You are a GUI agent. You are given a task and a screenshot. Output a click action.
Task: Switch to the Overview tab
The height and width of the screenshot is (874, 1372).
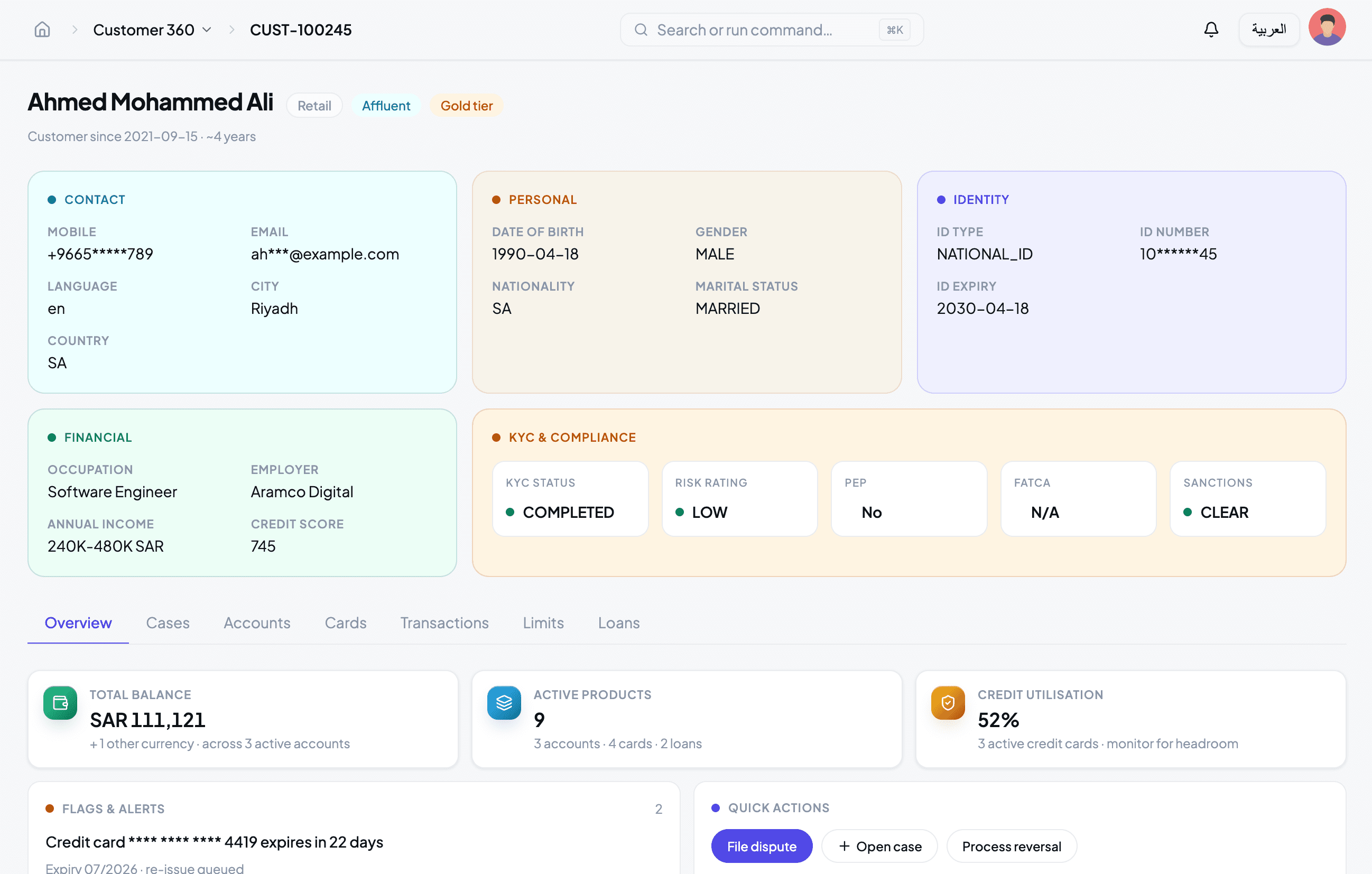pyautogui.click(x=78, y=623)
